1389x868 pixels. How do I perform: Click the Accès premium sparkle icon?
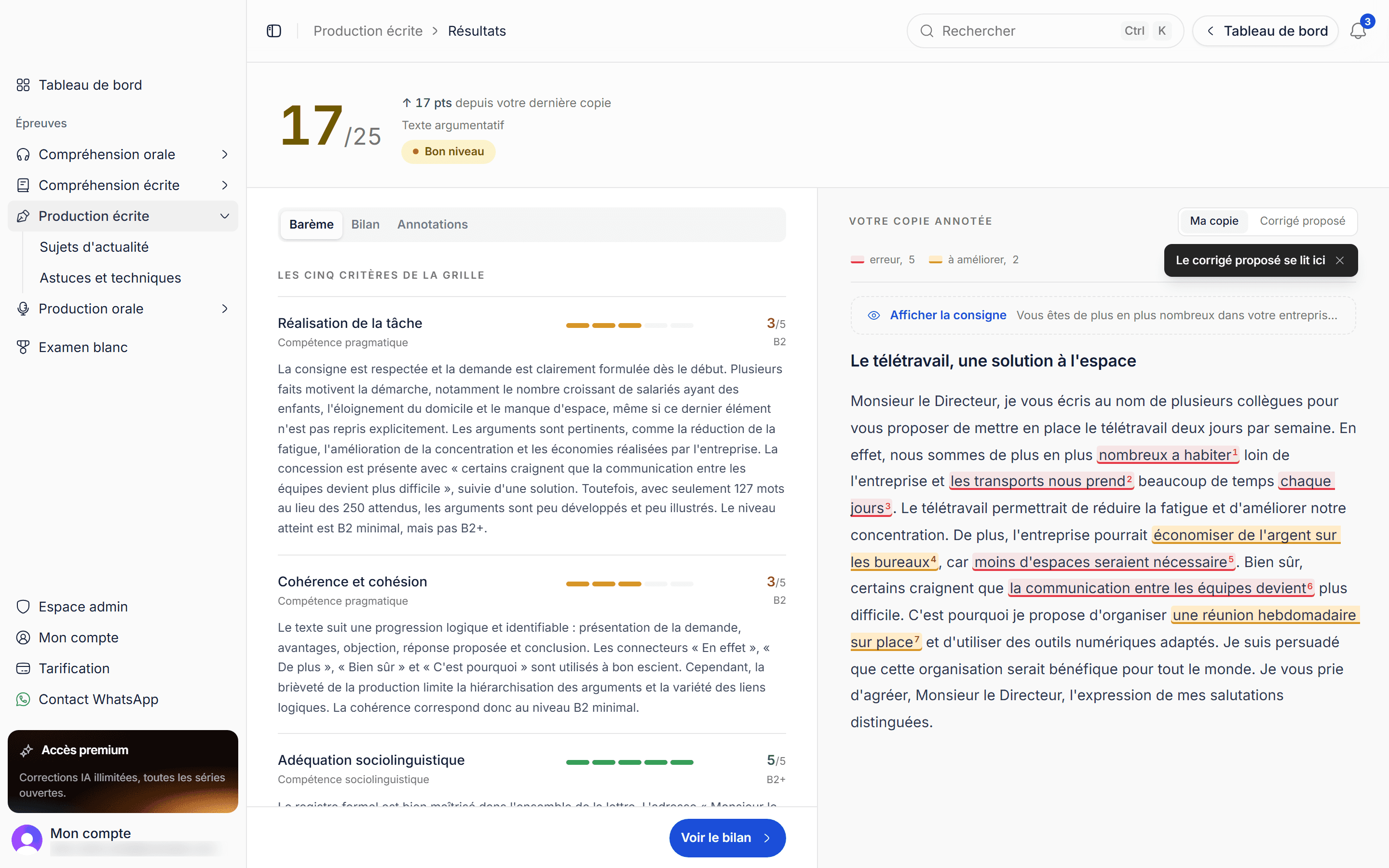point(27,750)
